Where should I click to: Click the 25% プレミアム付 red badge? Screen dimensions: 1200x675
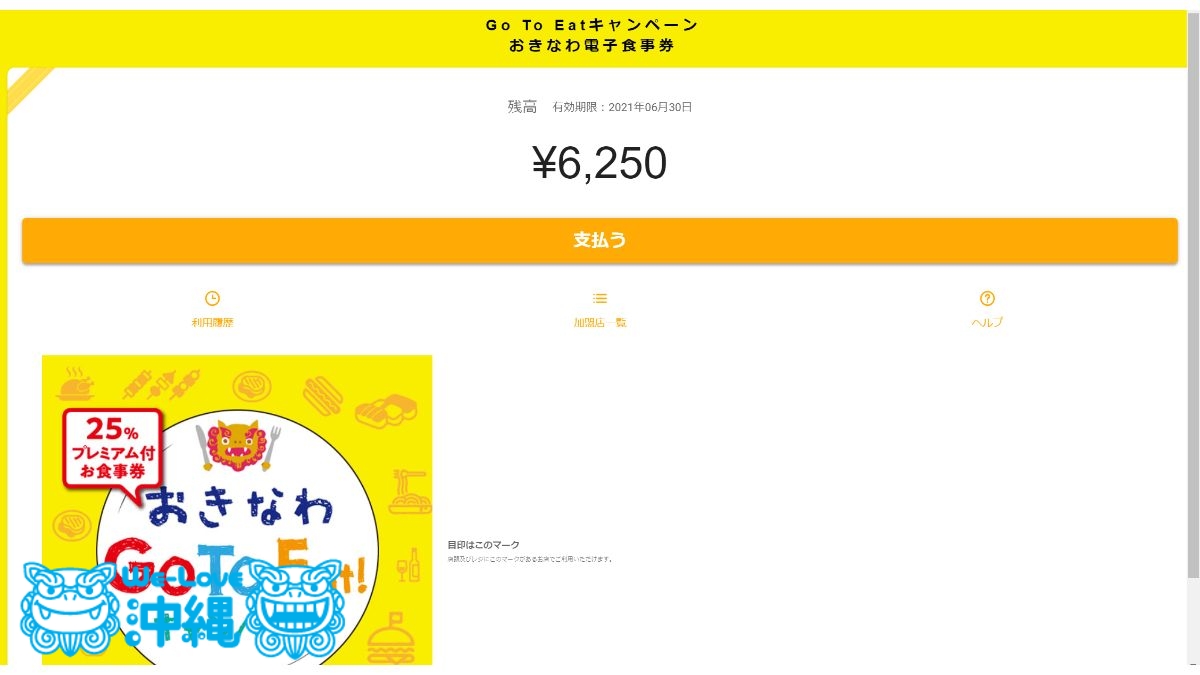pos(112,447)
